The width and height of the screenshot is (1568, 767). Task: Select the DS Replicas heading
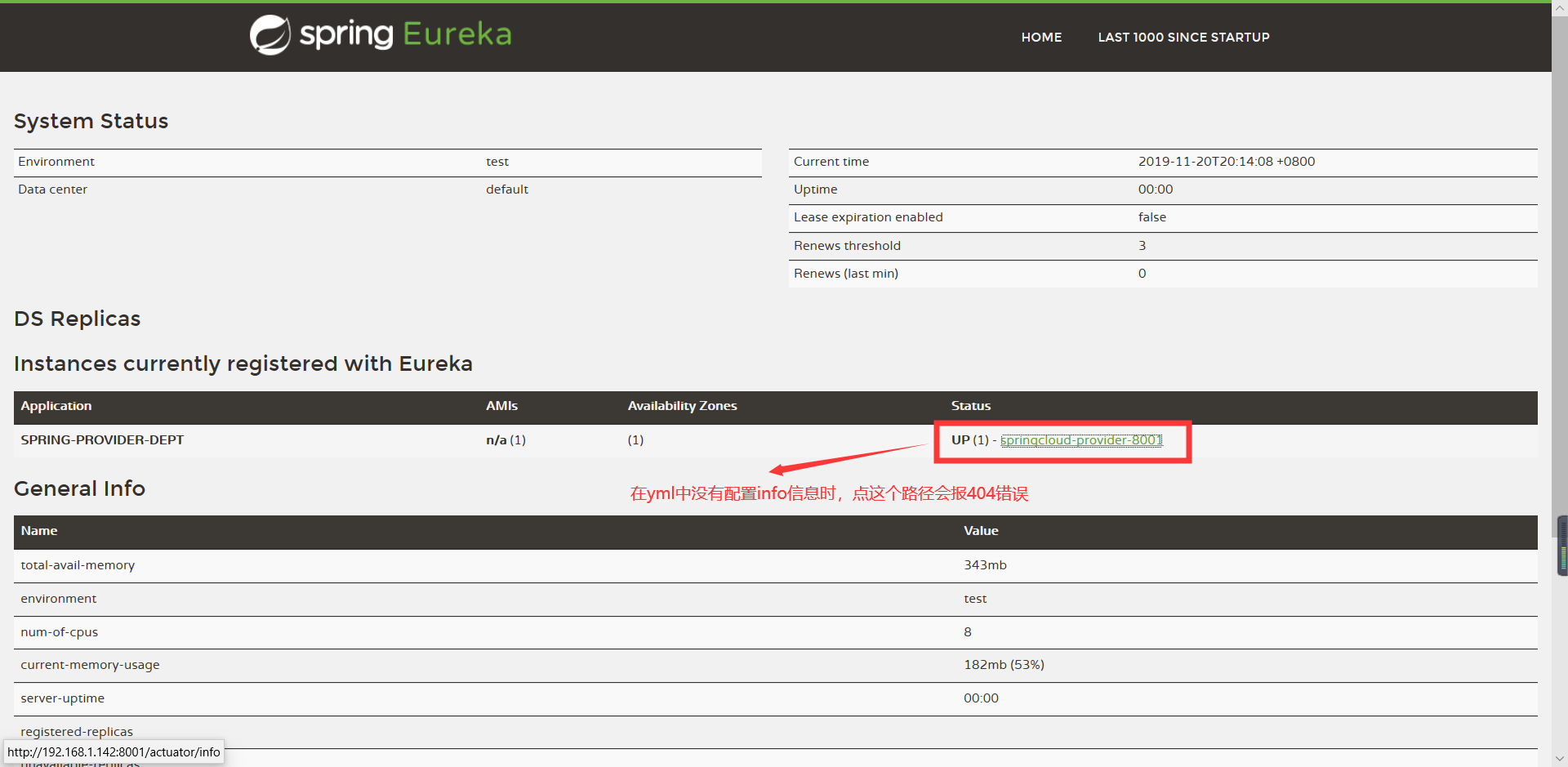77,319
